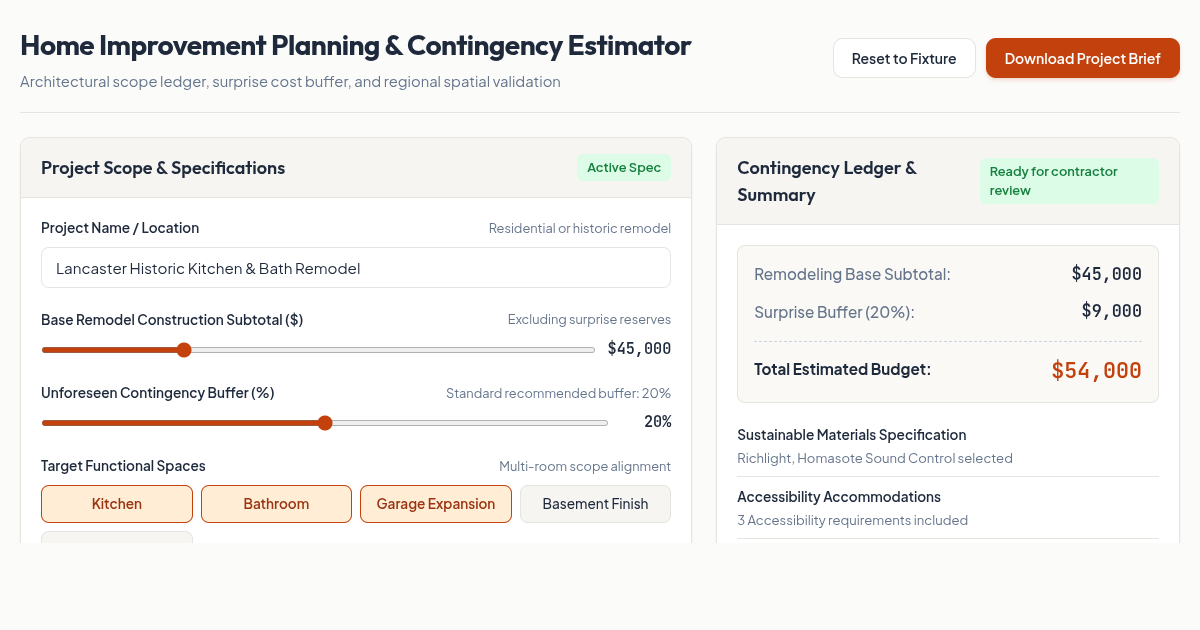Click the Multi-room scope alignment hint
Screen dimensions: 1200x630
point(585,466)
